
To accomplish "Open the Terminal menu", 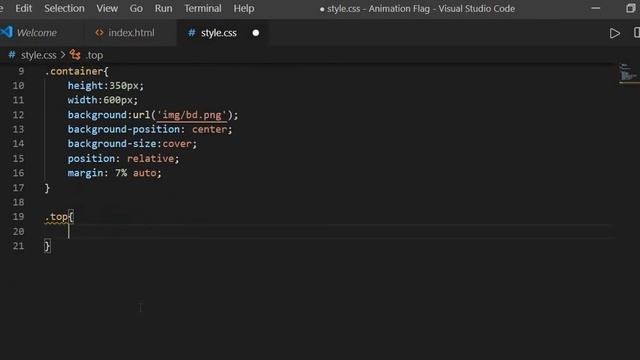I will click(203, 8).
